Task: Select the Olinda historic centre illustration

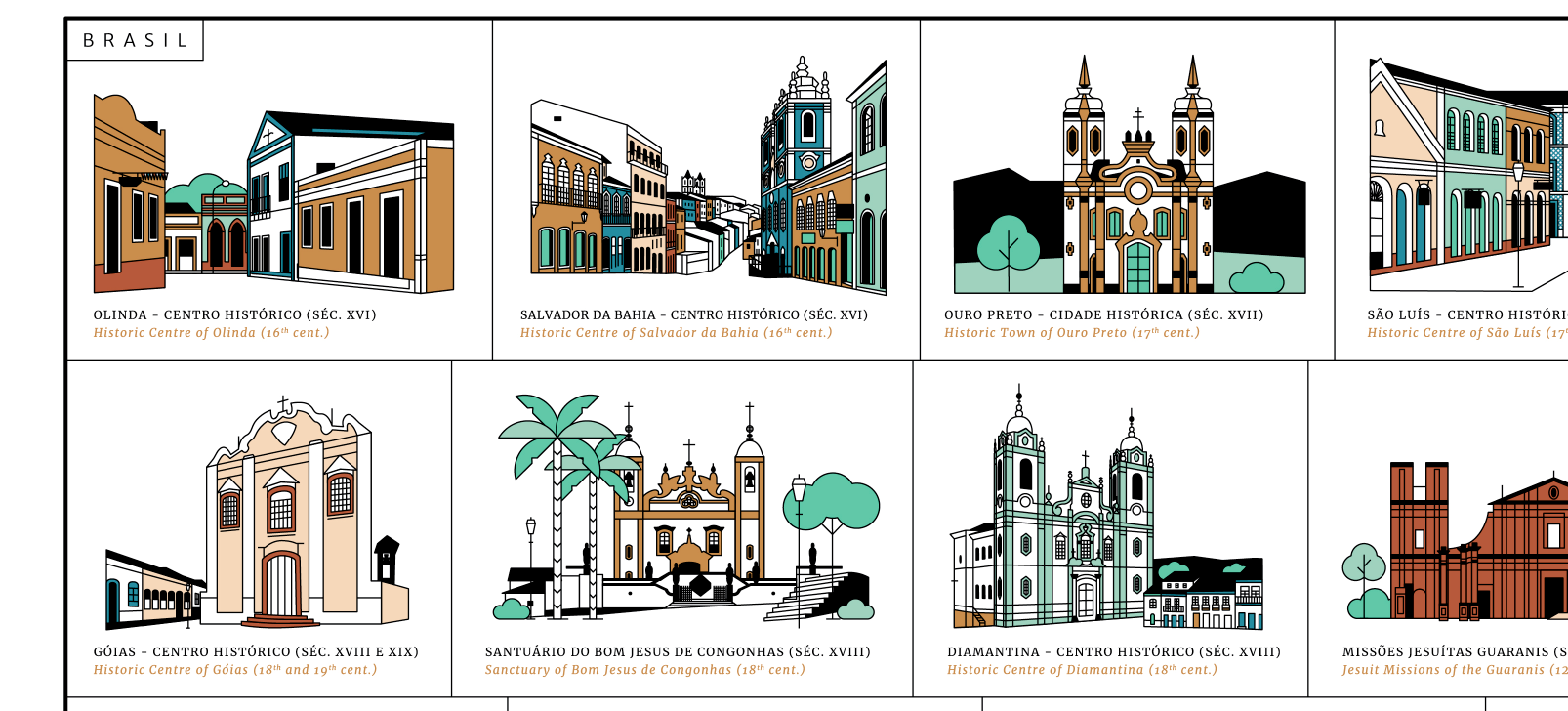Action: tap(273, 193)
